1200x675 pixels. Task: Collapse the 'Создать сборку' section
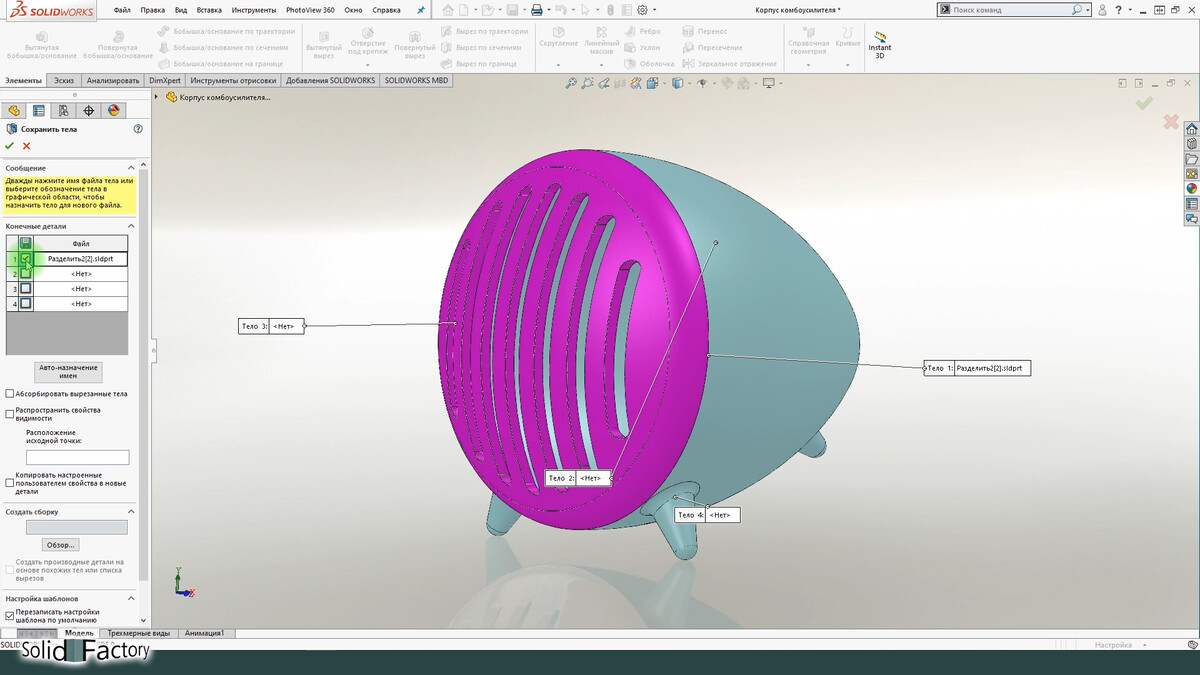click(131, 512)
